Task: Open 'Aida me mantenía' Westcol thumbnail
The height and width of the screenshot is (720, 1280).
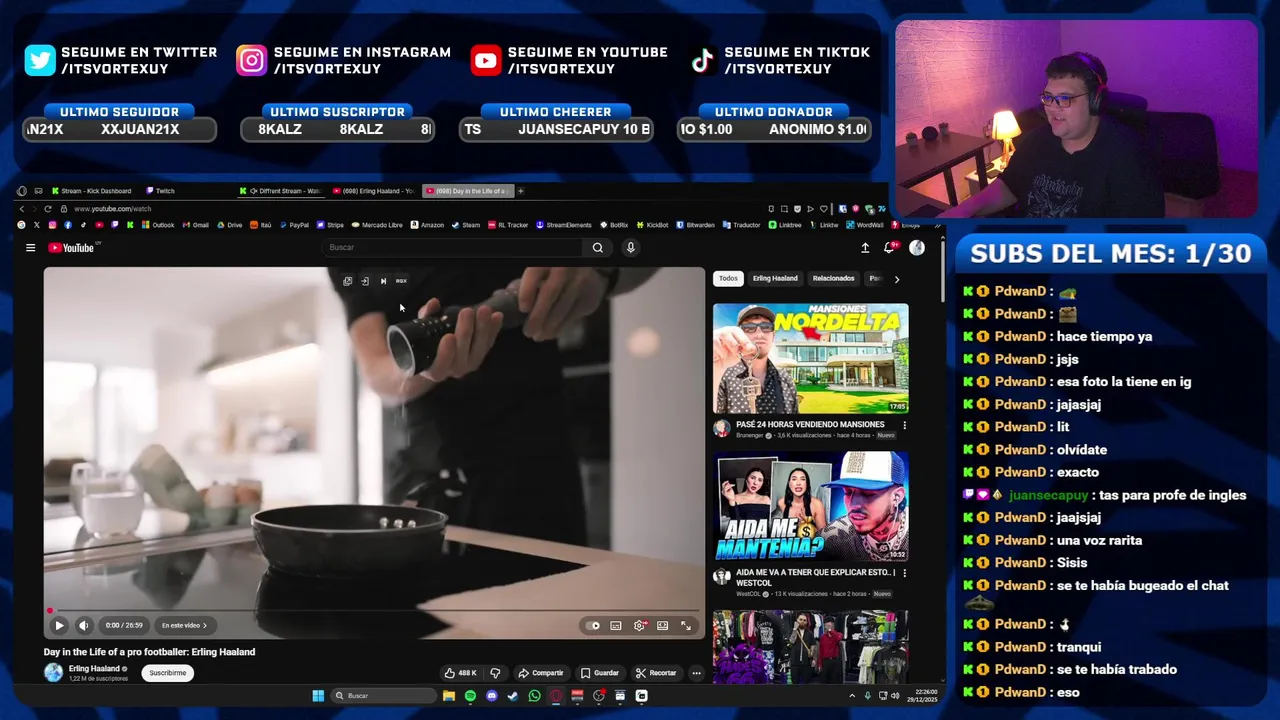Action: coord(811,507)
